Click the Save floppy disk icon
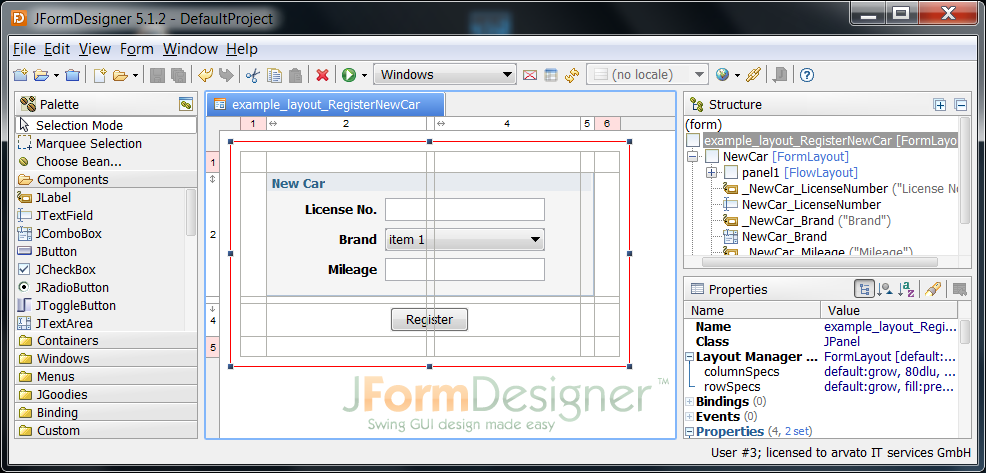This screenshot has height=473, width=986. click(157, 75)
